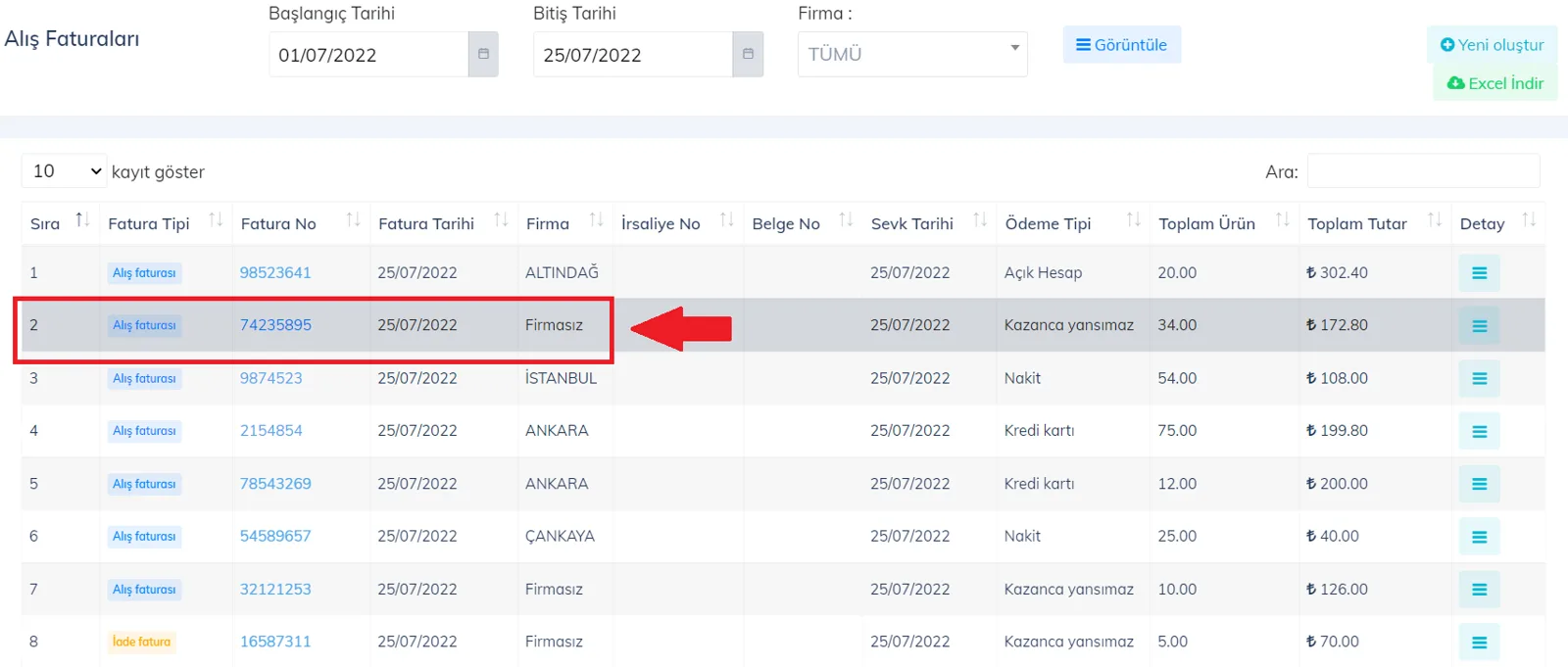Click the ₺ 302.40 total amount
1568x667 pixels.
pos(1337,273)
